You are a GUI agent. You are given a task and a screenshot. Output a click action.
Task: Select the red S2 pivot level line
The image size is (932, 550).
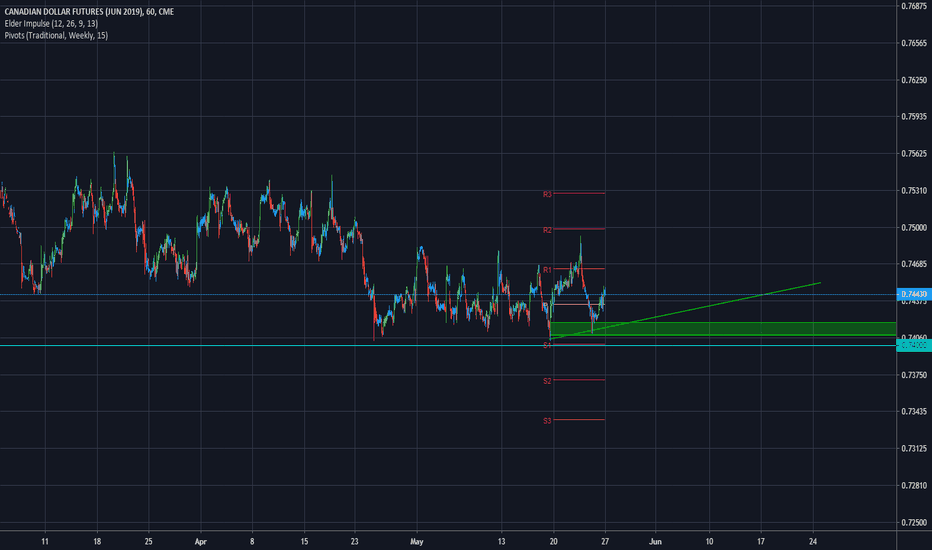(579, 380)
